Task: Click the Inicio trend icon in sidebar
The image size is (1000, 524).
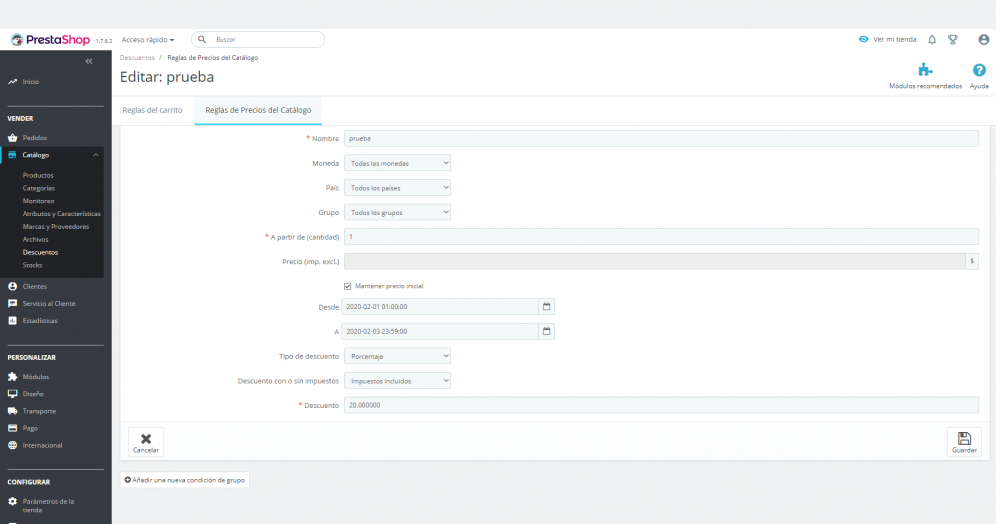Action: [x=12, y=82]
